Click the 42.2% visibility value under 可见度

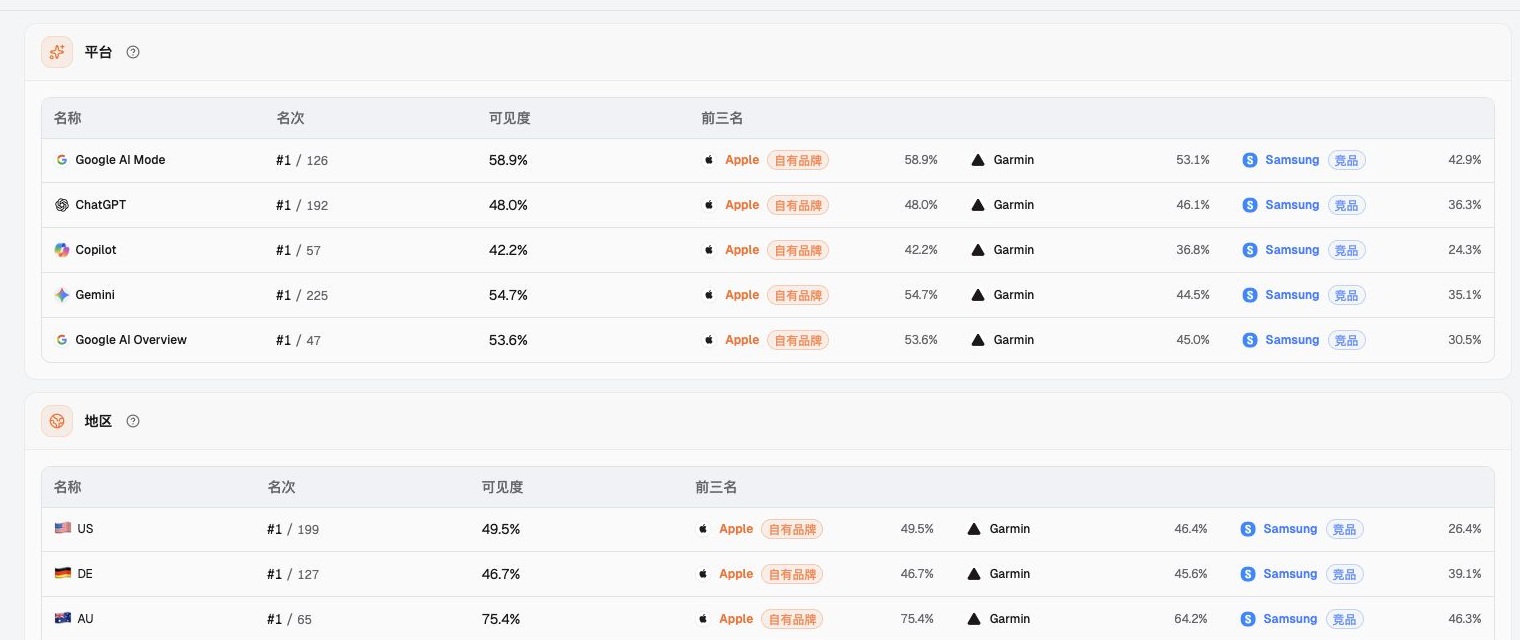(508, 250)
